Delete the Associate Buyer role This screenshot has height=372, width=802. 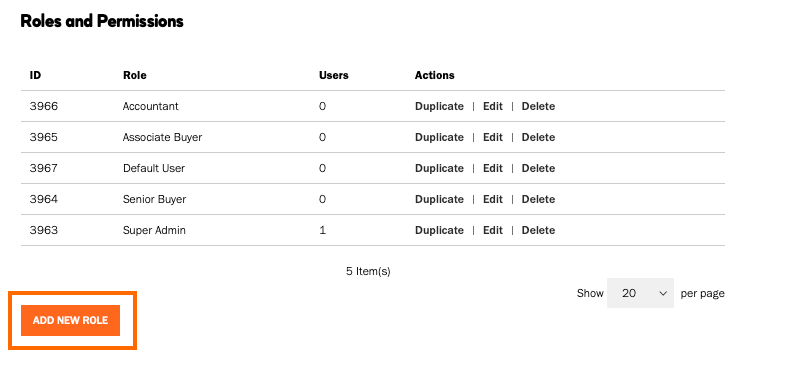pos(538,137)
